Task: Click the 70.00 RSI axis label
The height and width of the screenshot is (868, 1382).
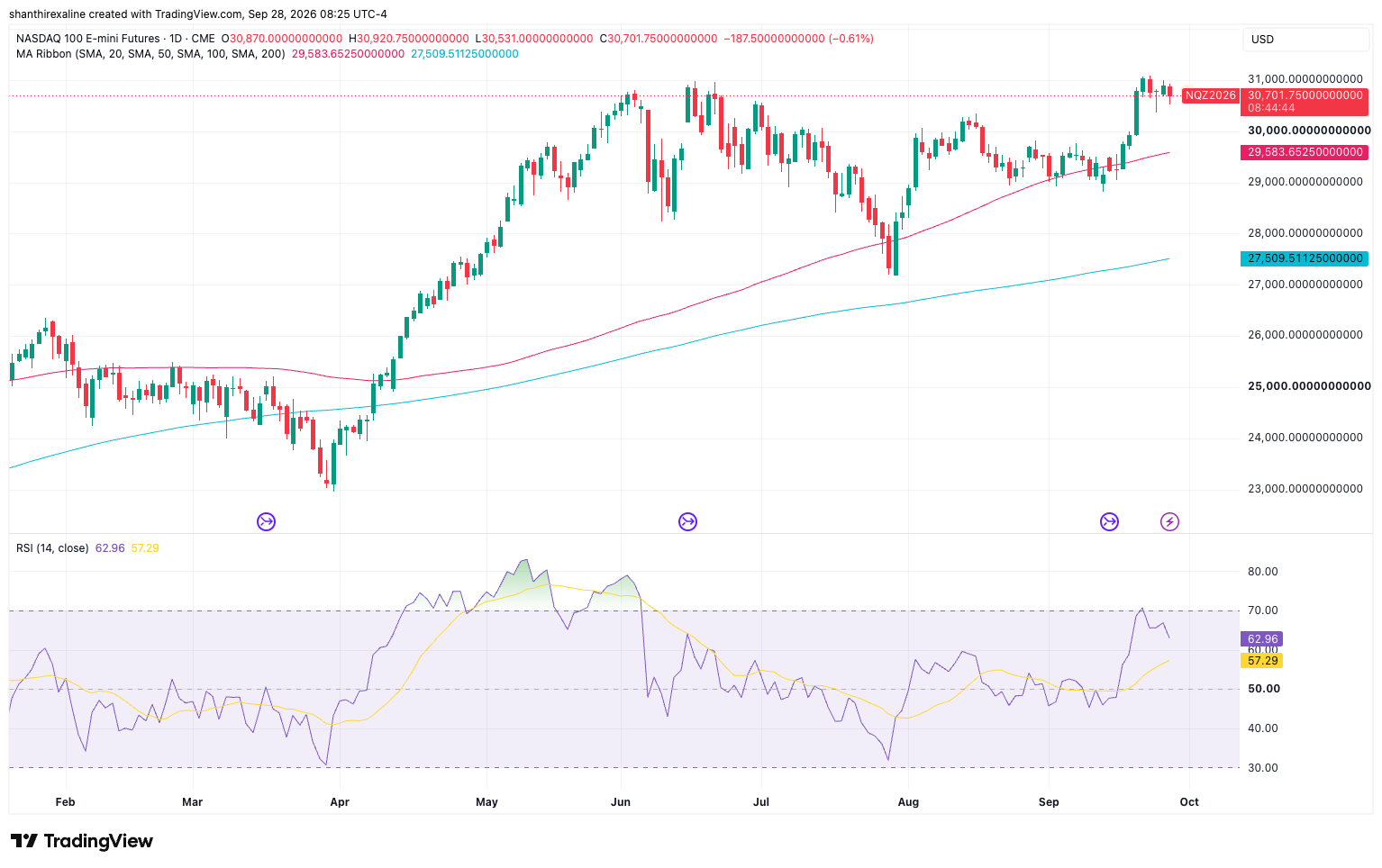Action: point(1262,611)
